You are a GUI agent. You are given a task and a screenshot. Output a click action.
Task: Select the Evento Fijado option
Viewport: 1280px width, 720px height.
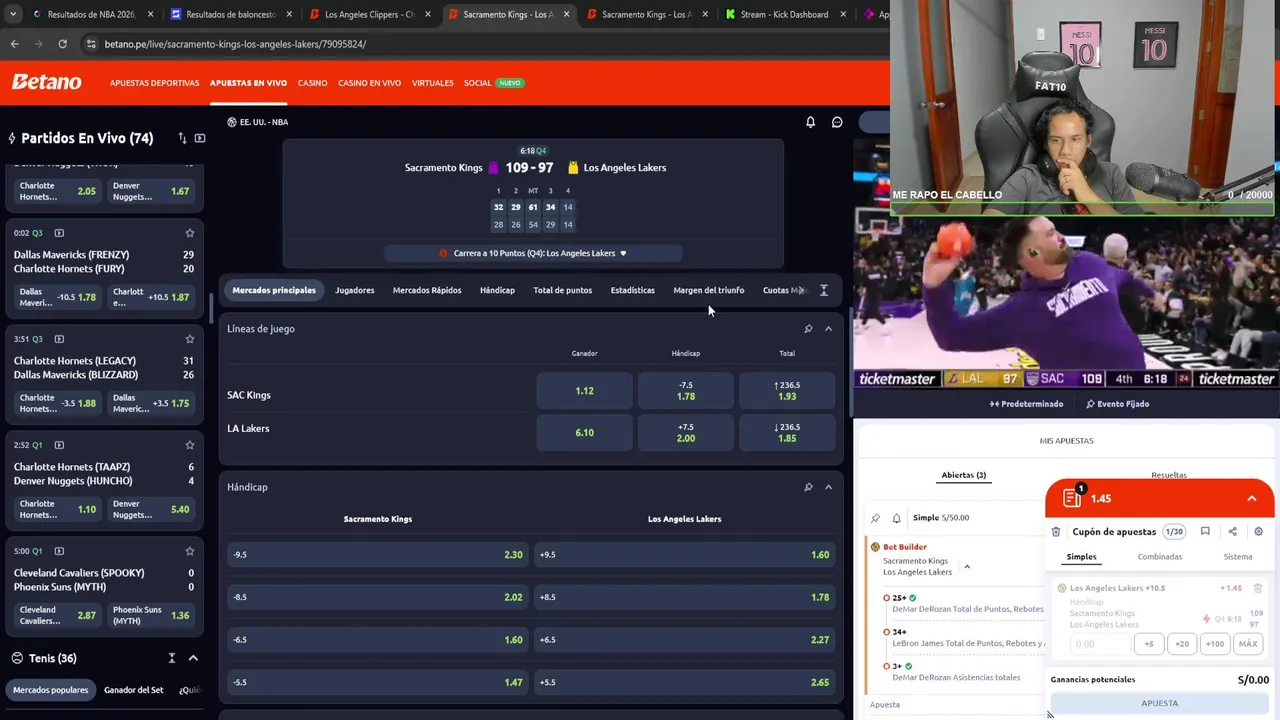tap(1117, 404)
